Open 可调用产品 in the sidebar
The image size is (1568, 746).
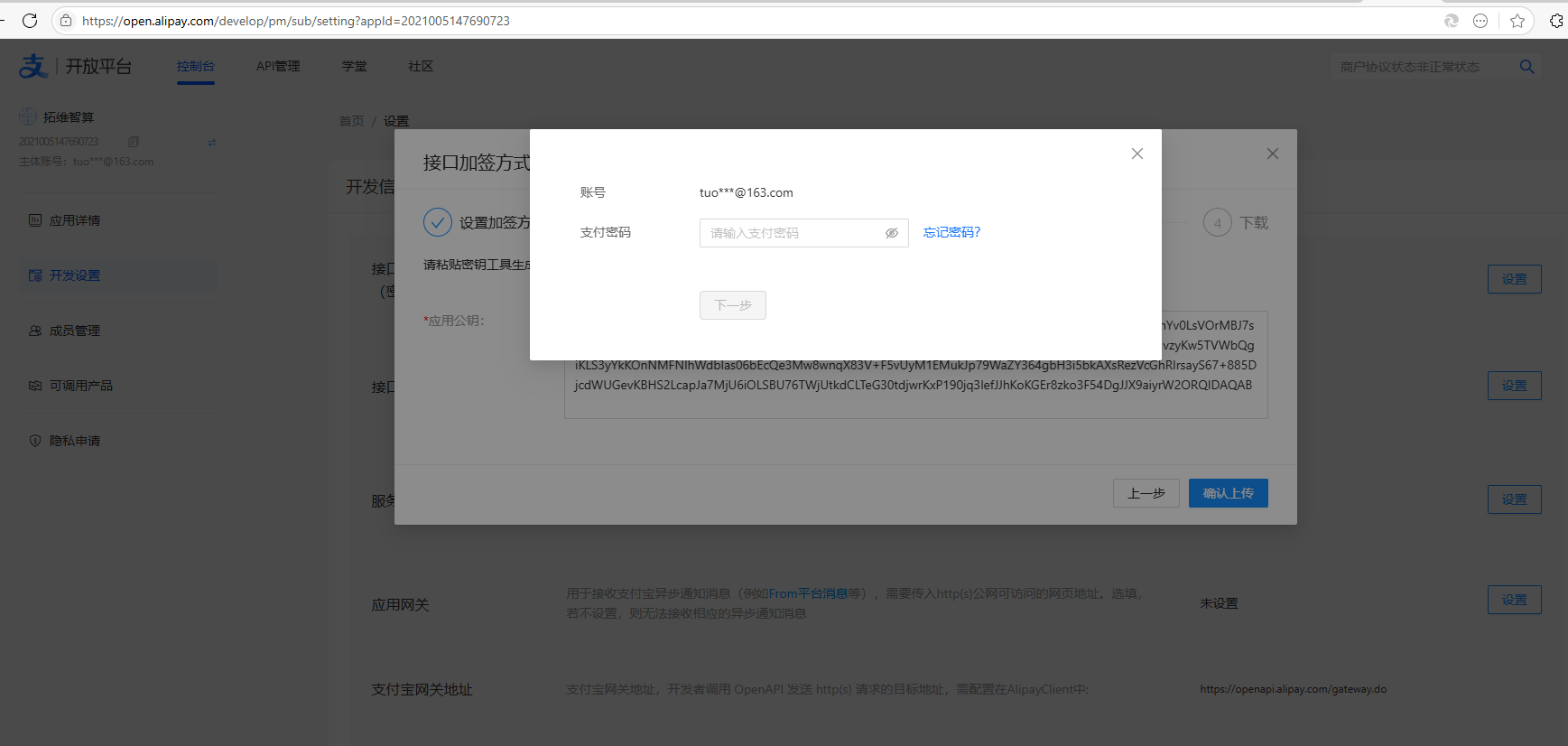(x=118, y=386)
